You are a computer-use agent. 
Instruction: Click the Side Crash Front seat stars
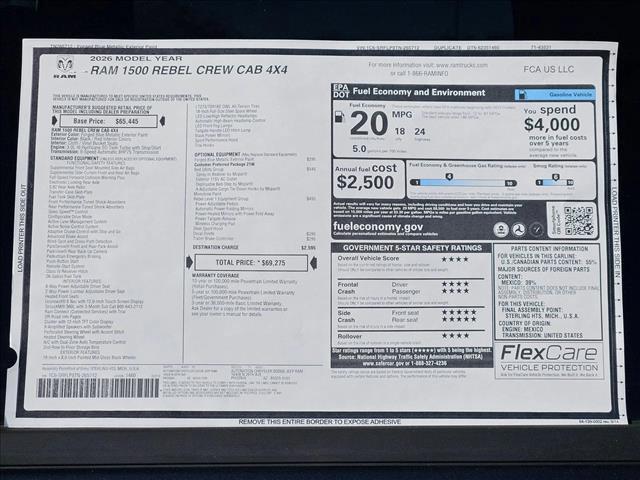click(x=459, y=312)
